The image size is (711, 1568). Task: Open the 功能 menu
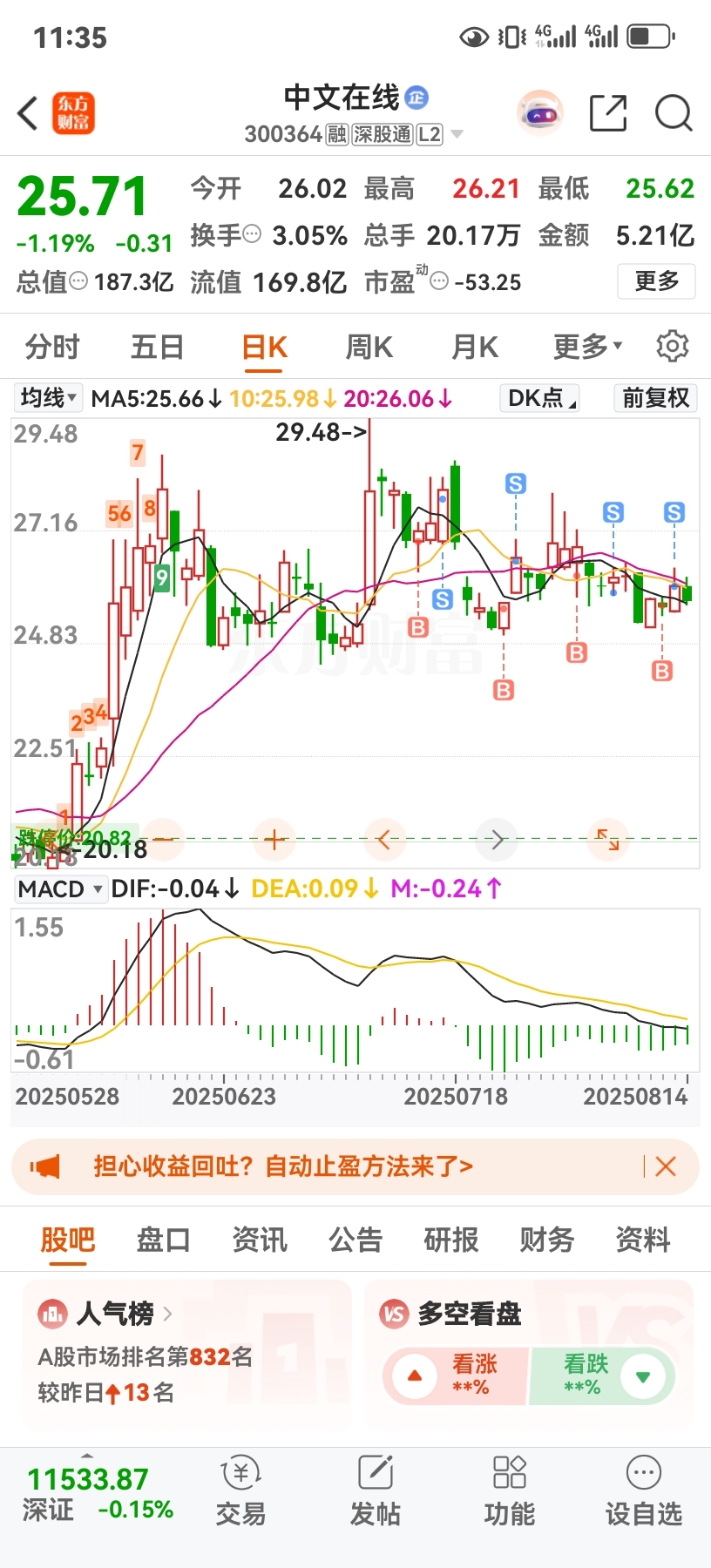pos(510,1490)
